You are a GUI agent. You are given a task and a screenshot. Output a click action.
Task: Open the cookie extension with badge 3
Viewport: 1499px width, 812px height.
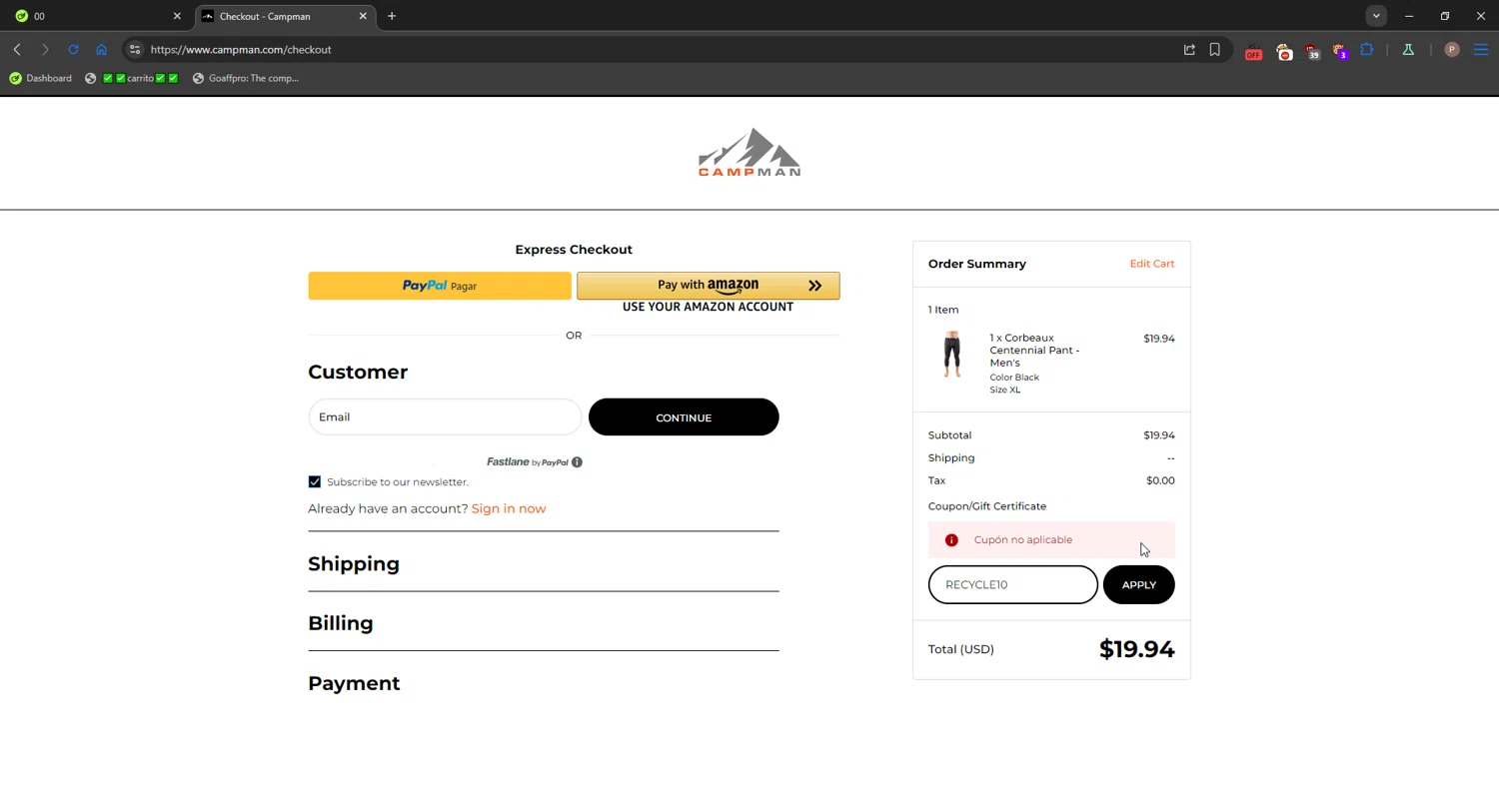[x=1340, y=51]
